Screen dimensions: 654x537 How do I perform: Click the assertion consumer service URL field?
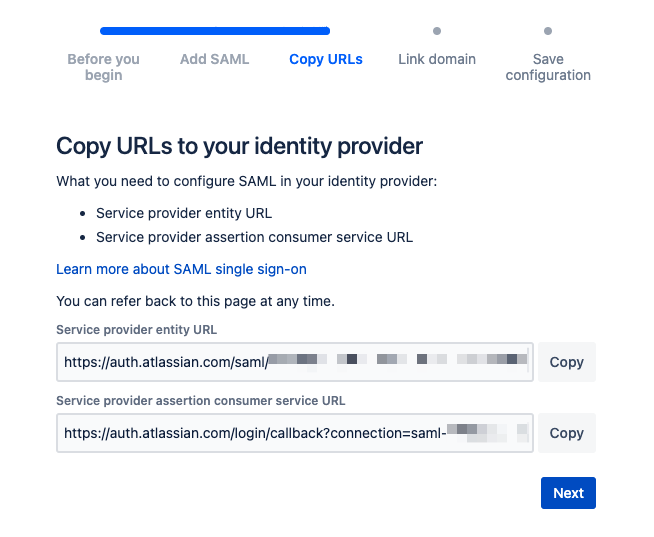coord(294,433)
